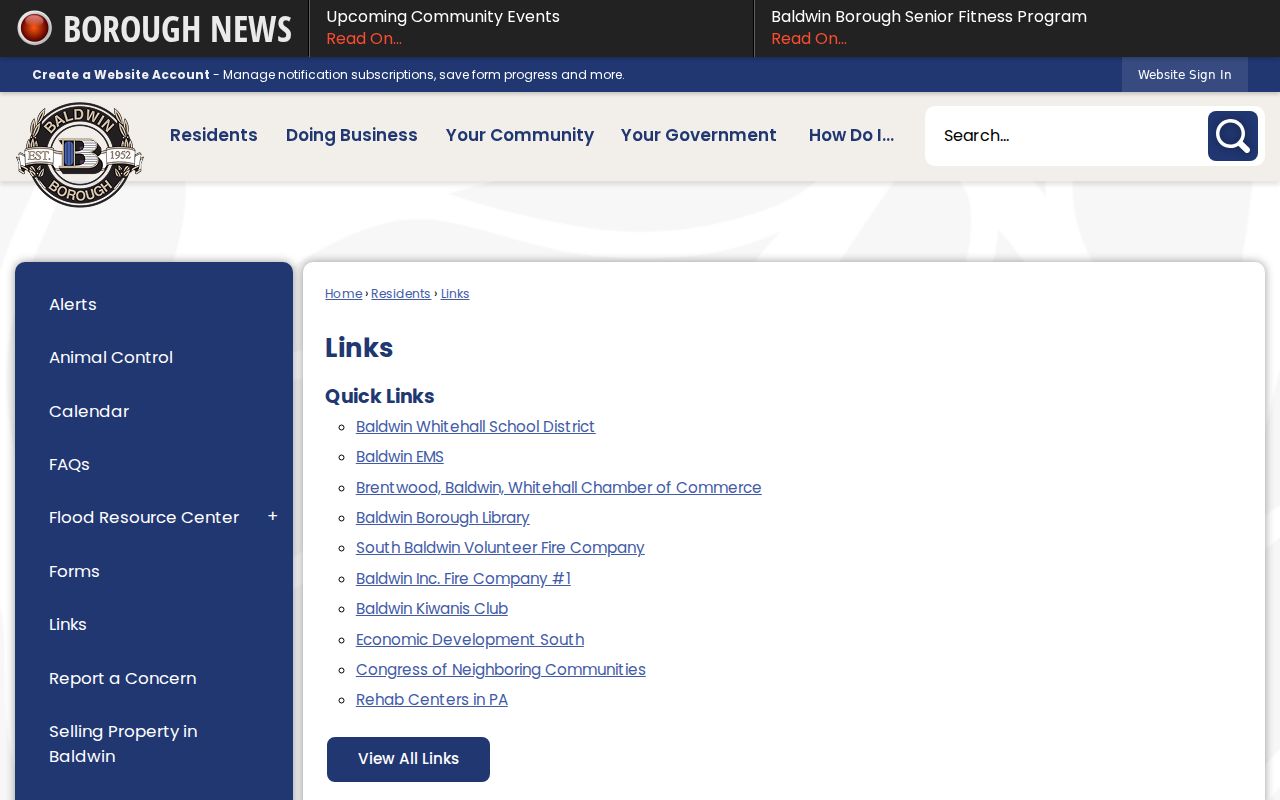Open the Baldwin Borough Library link

tap(443, 518)
